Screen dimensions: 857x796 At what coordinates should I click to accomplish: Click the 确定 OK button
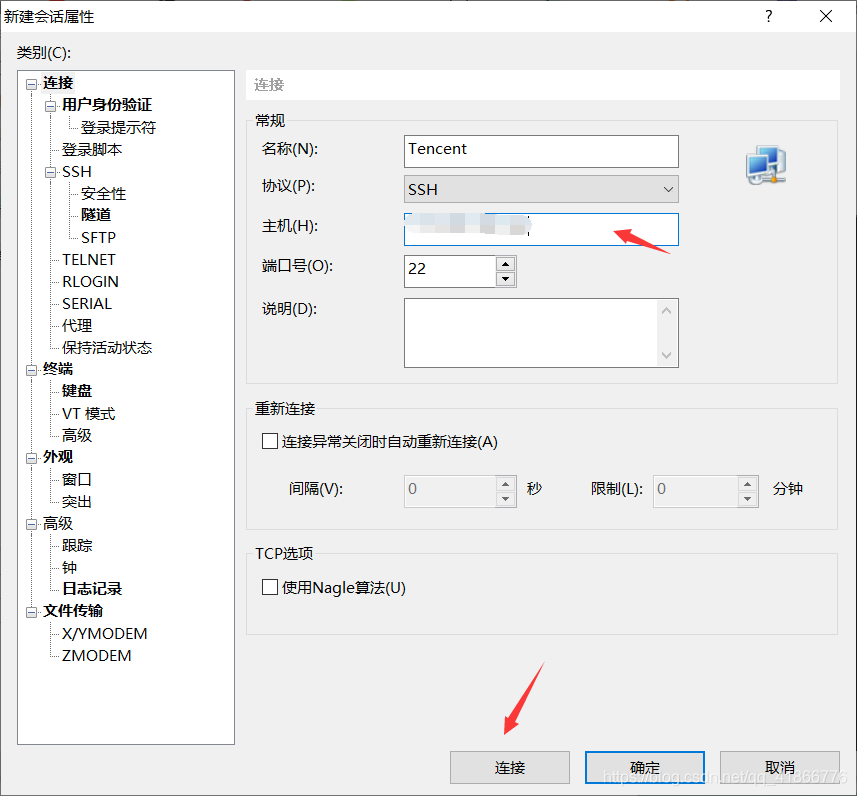tap(644, 767)
